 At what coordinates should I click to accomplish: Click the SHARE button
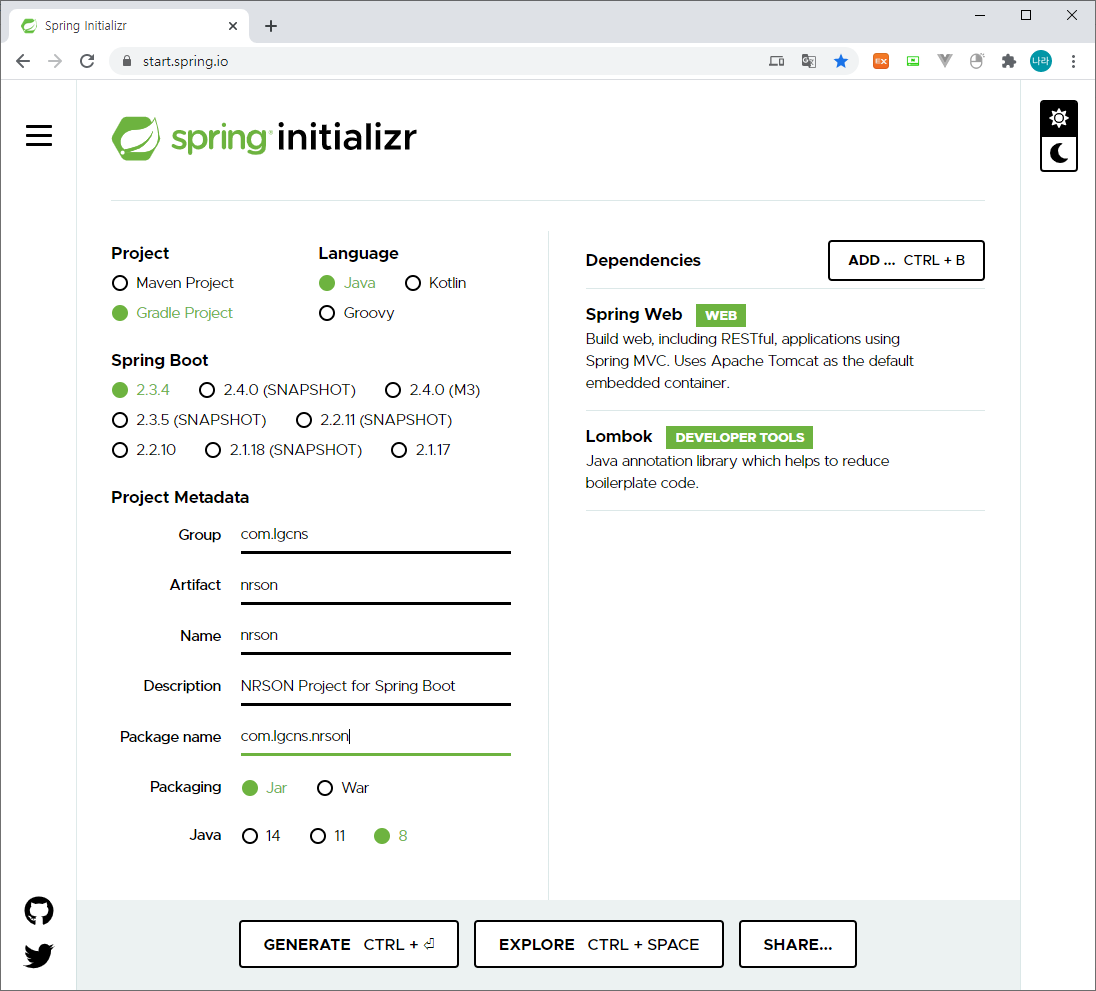pos(798,944)
